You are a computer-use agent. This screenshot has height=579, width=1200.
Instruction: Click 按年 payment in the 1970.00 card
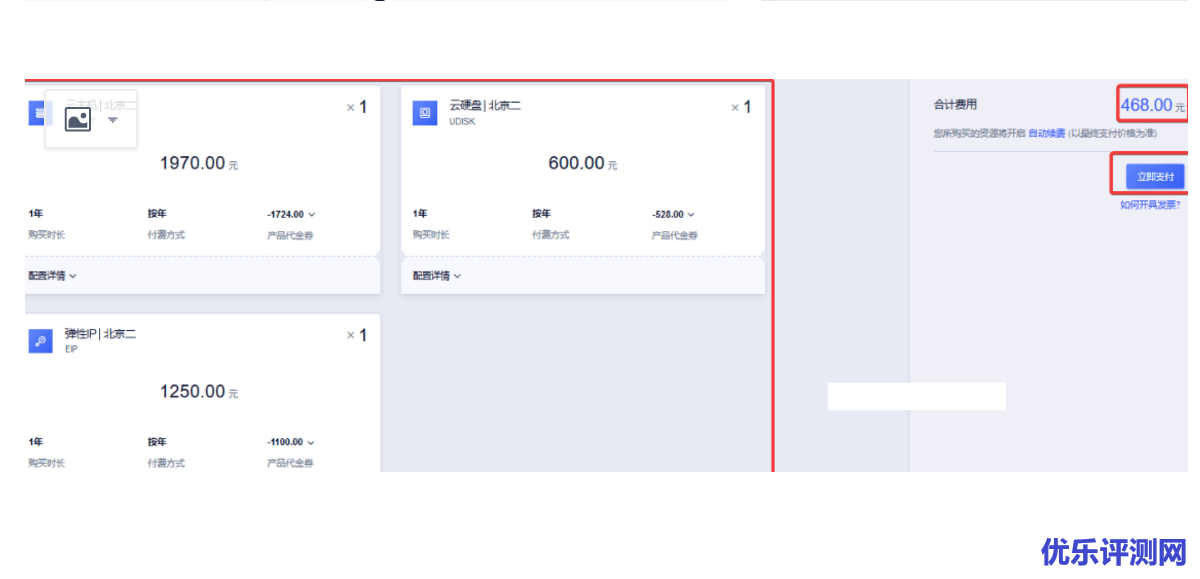pos(157,214)
